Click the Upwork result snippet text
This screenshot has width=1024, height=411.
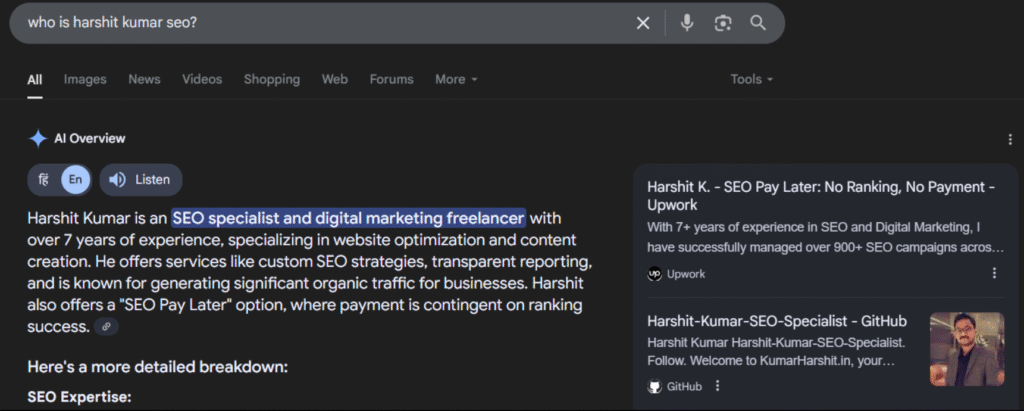point(825,237)
